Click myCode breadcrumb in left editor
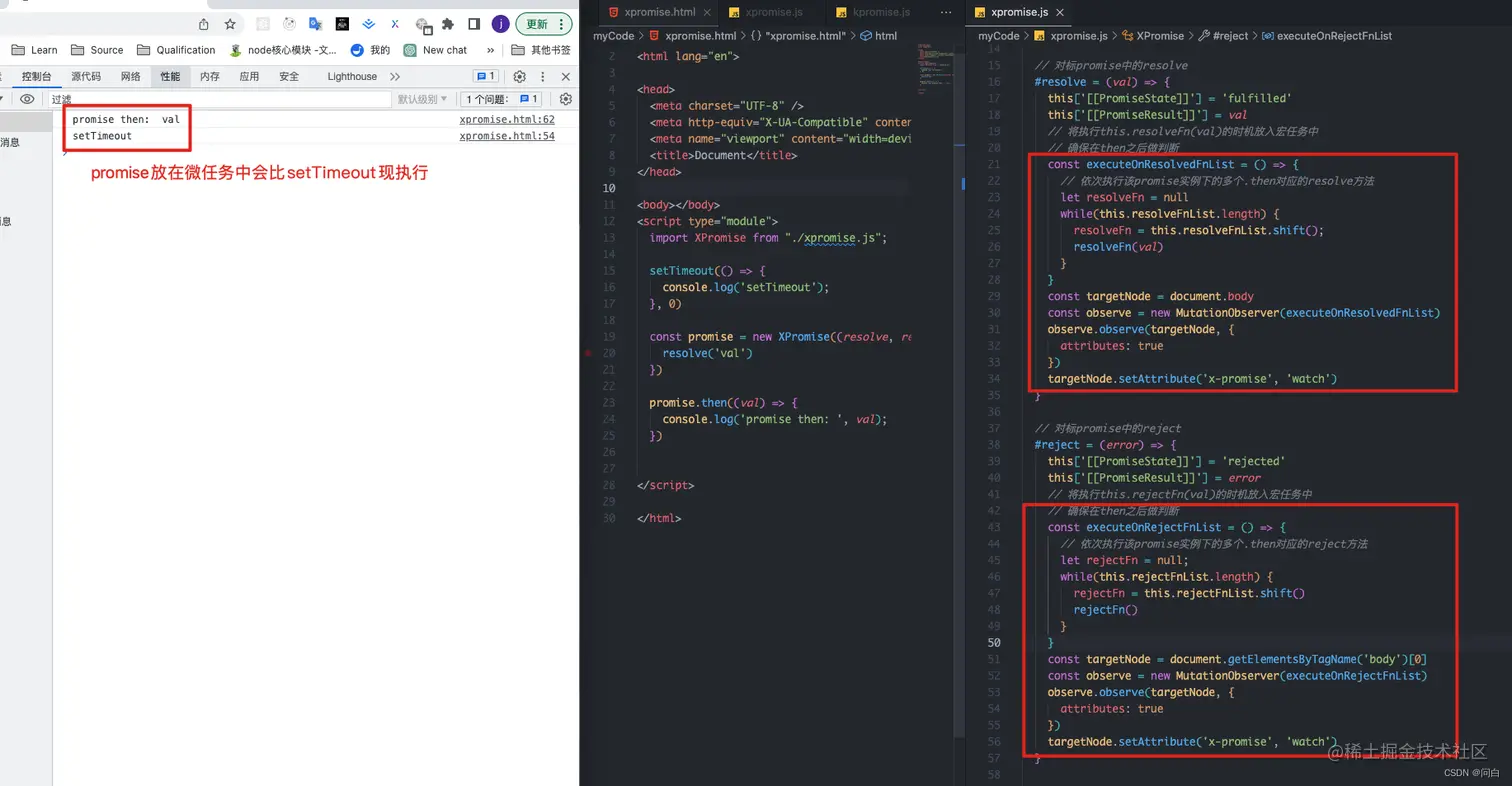Image resolution: width=1512 pixels, height=786 pixels. [x=614, y=35]
